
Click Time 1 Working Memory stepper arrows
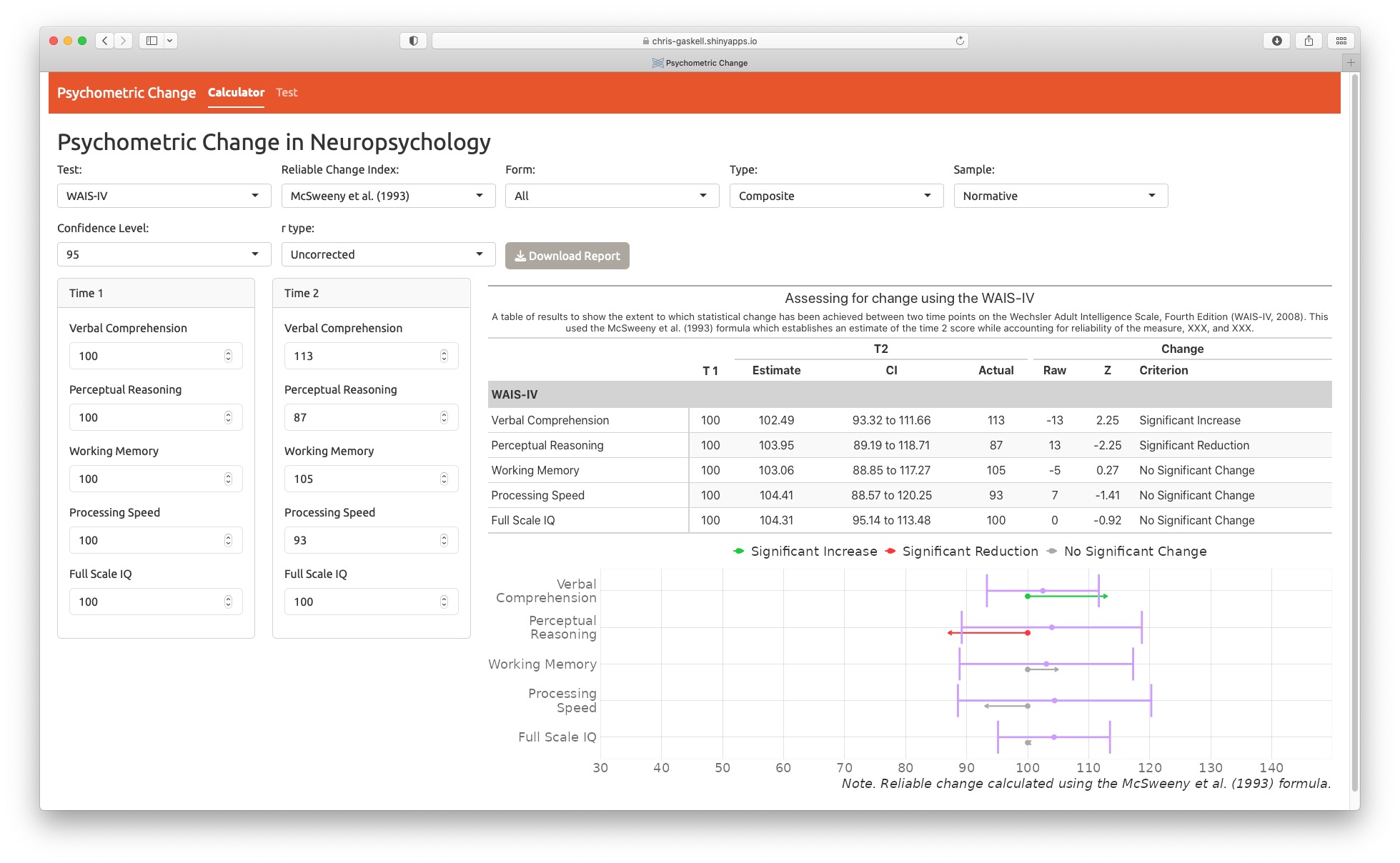point(229,479)
